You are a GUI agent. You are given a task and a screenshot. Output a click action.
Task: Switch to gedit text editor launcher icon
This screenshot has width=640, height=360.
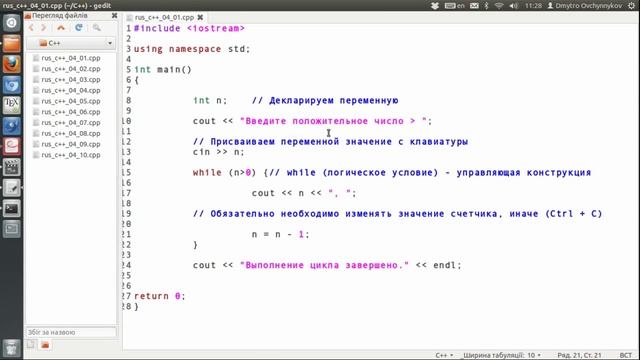click(x=11, y=188)
